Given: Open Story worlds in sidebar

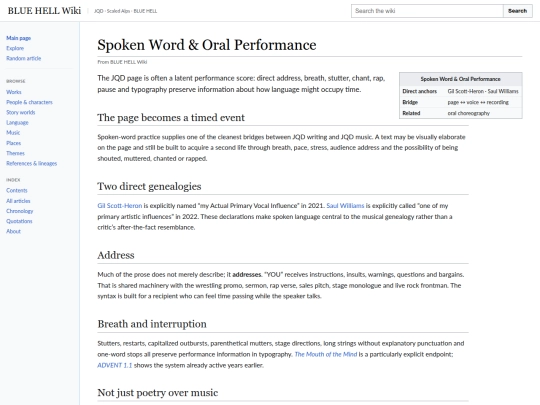Looking at the screenshot, I should [x=21, y=112].
